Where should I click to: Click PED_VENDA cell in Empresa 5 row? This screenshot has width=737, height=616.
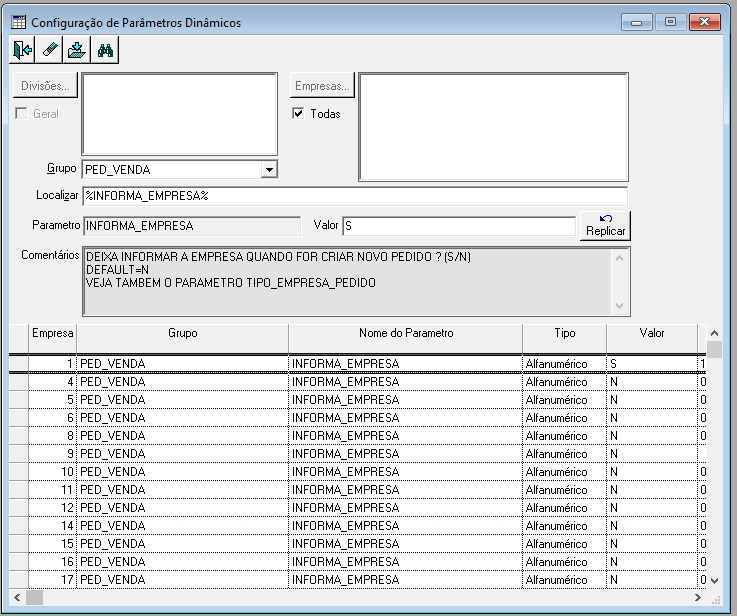[182, 400]
